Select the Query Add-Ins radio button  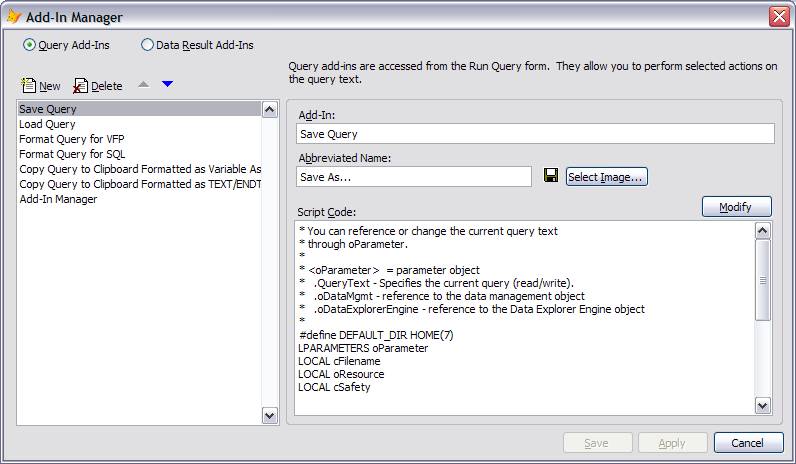(29, 45)
